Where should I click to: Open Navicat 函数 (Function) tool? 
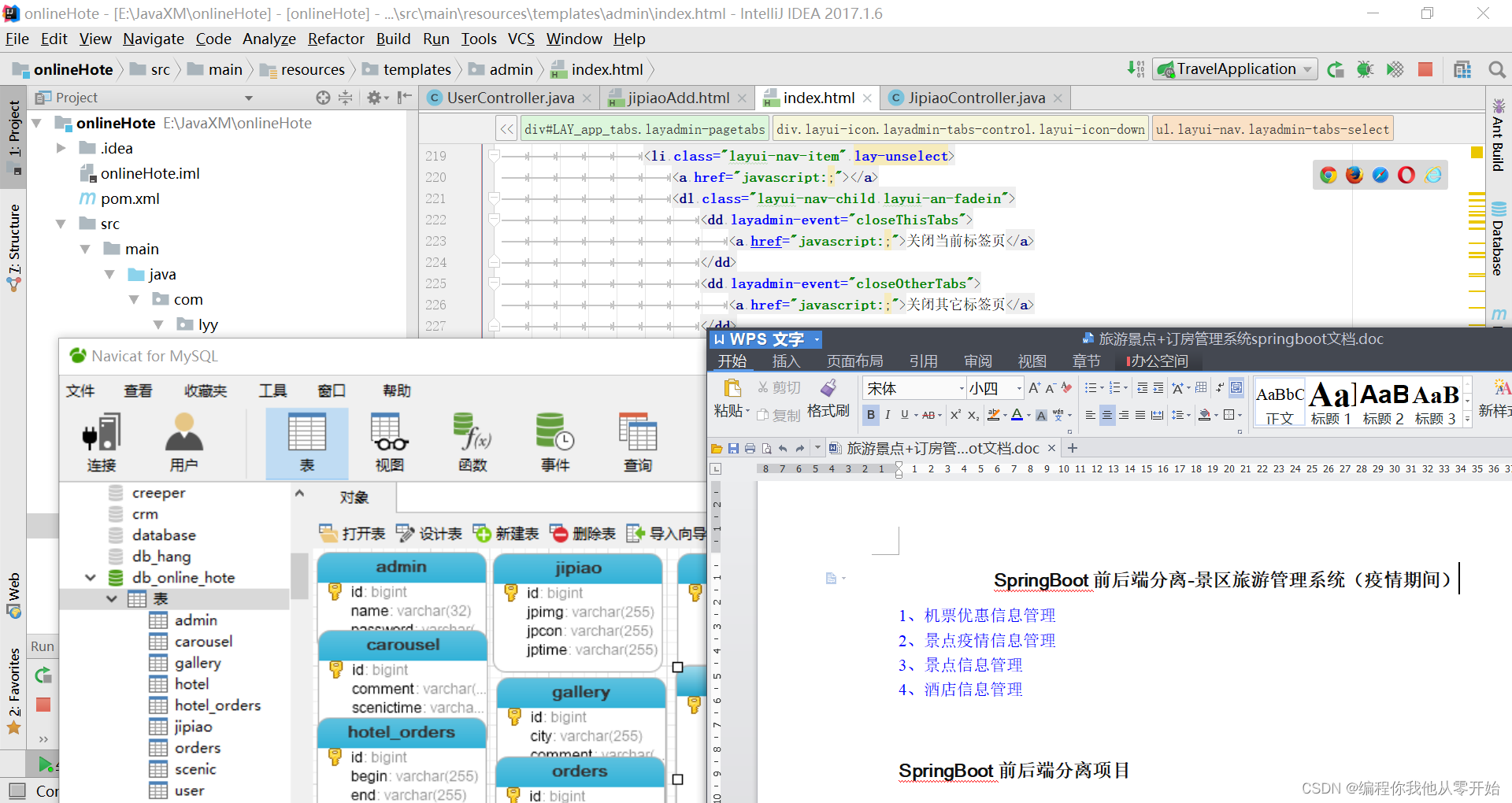point(472,442)
